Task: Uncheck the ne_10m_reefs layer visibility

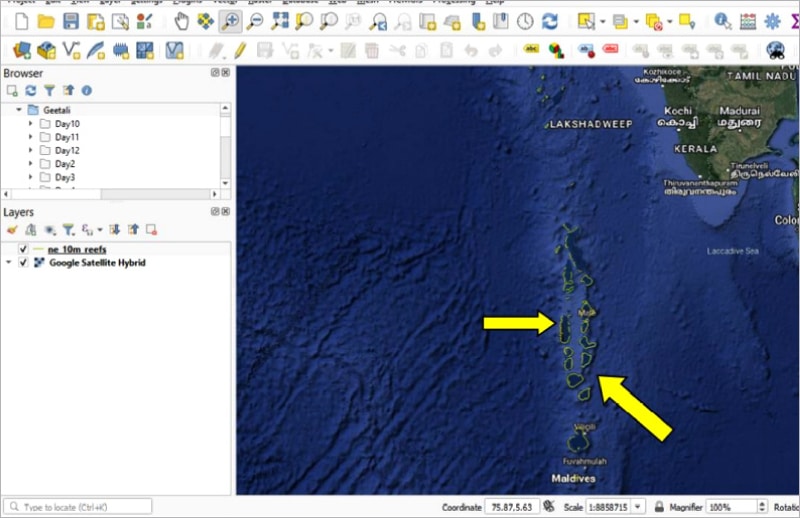Action: [x=23, y=249]
